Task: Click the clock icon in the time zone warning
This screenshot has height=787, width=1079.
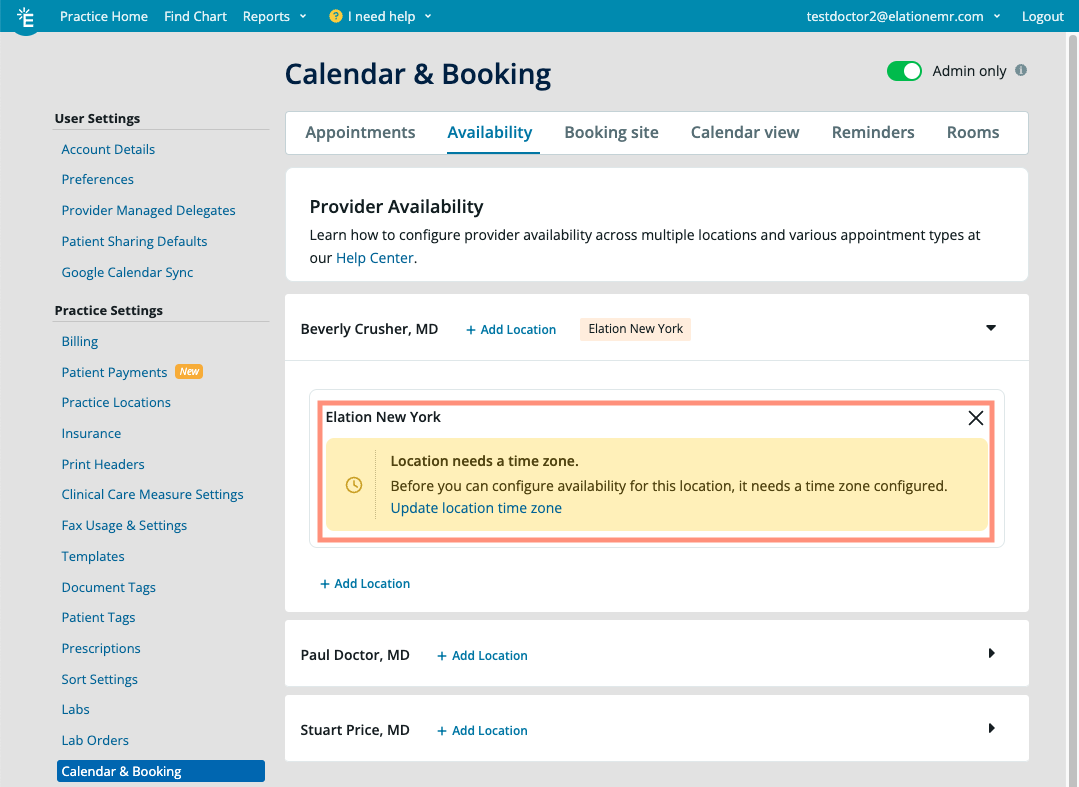Action: (x=353, y=485)
